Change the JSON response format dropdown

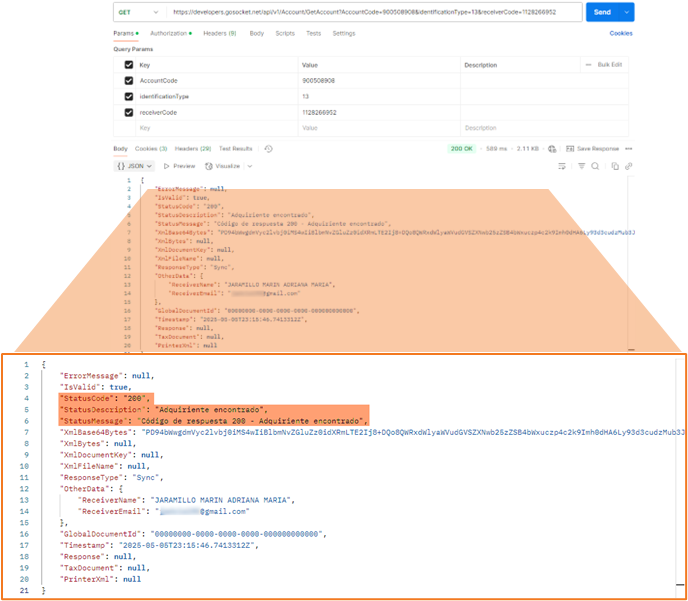pyautogui.click(x=134, y=166)
